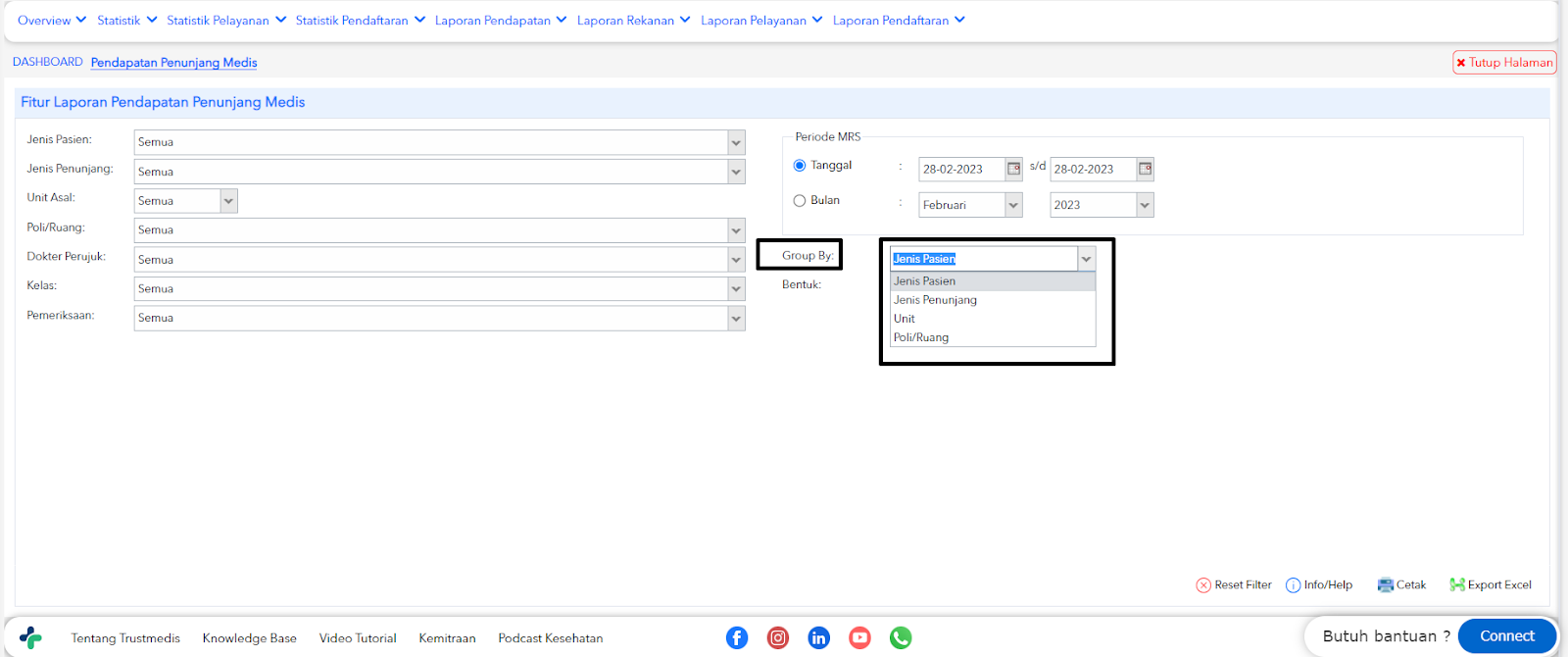
Task: Open Video Tutorial link
Action: tap(358, 638)
